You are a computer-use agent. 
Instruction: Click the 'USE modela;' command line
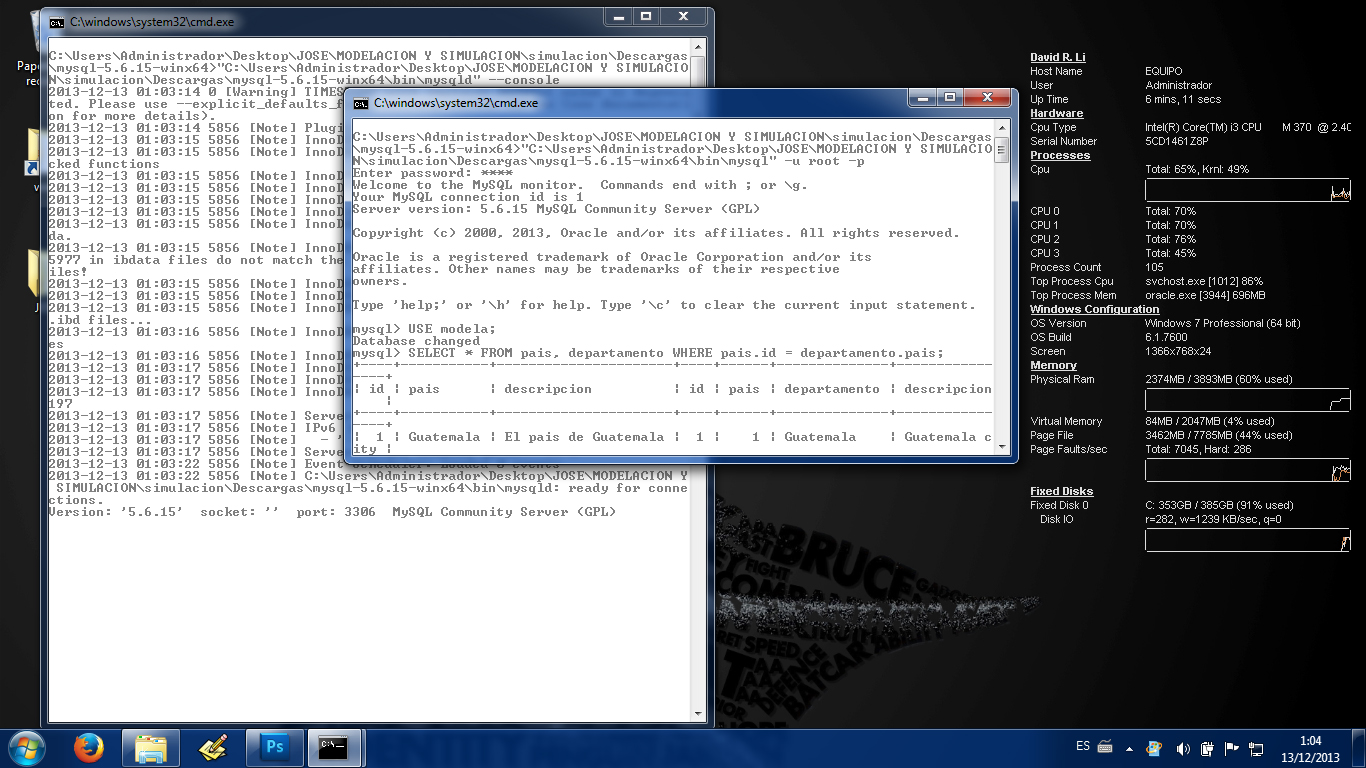(424, 329)
